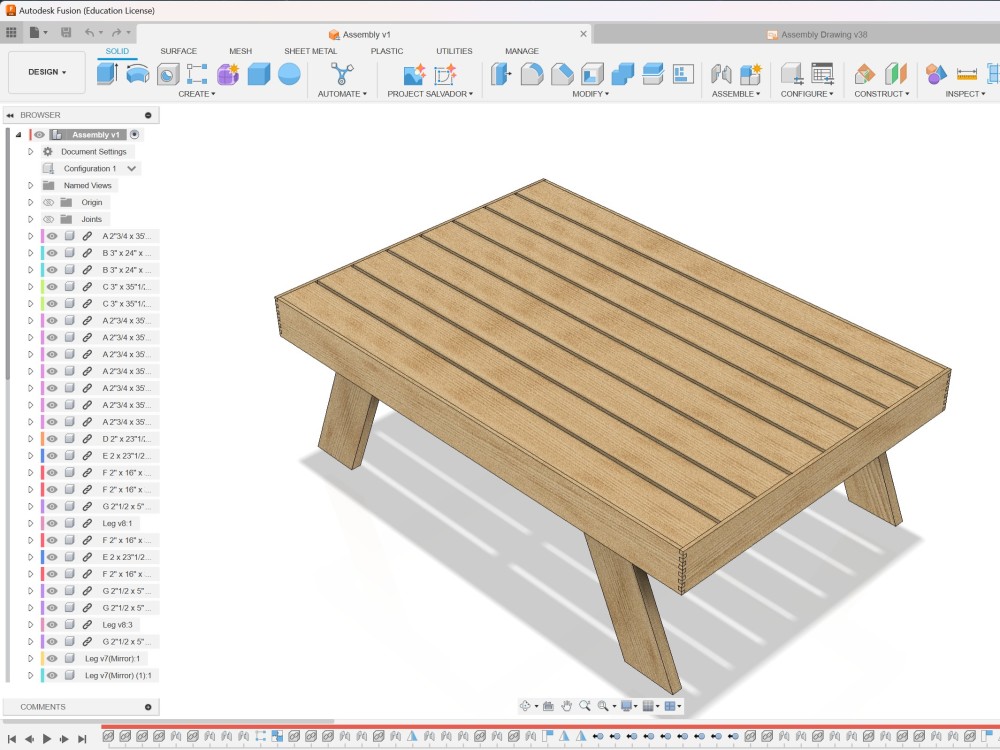This screenshot has width=1000, height=750.
Task: Select the Revolve tool icon
Action: 138,74
